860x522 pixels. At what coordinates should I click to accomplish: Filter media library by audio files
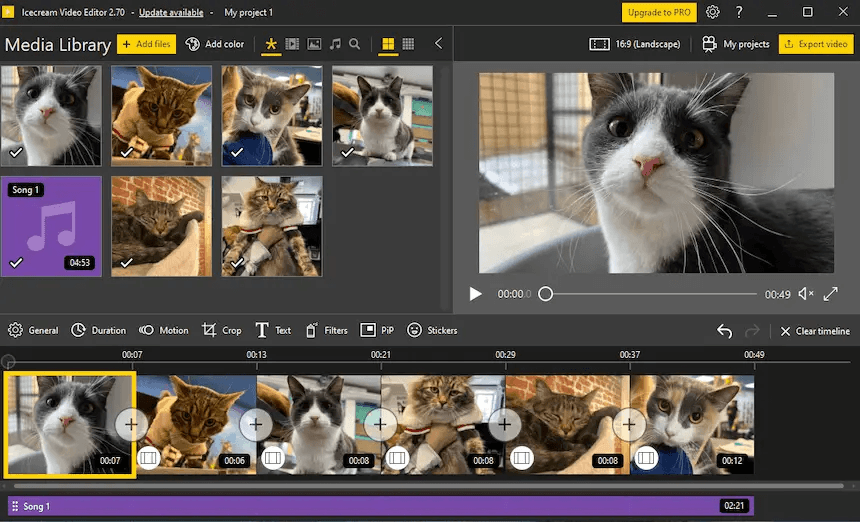click(x=335, y=44)
